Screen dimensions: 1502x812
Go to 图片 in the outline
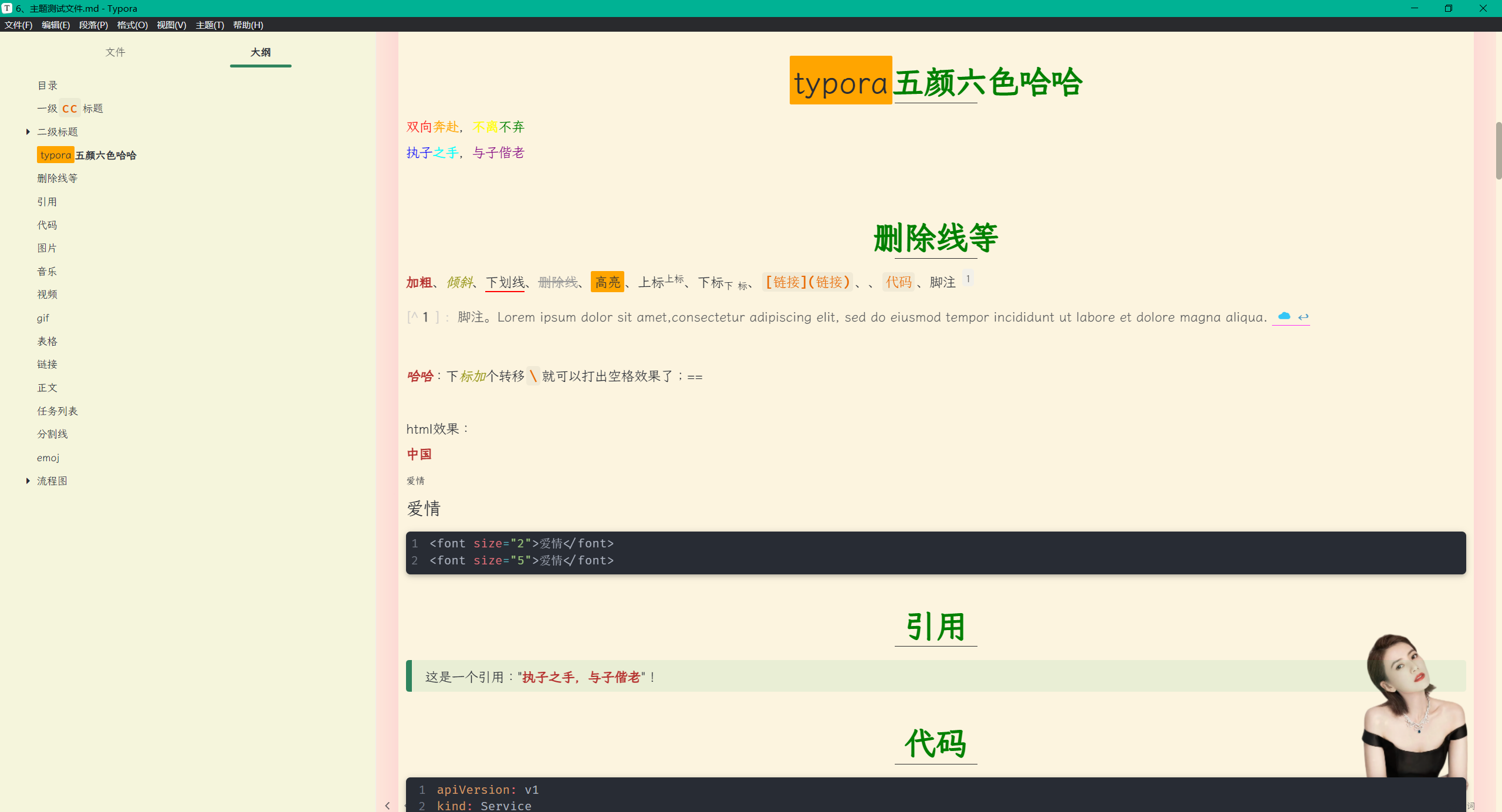48,248
